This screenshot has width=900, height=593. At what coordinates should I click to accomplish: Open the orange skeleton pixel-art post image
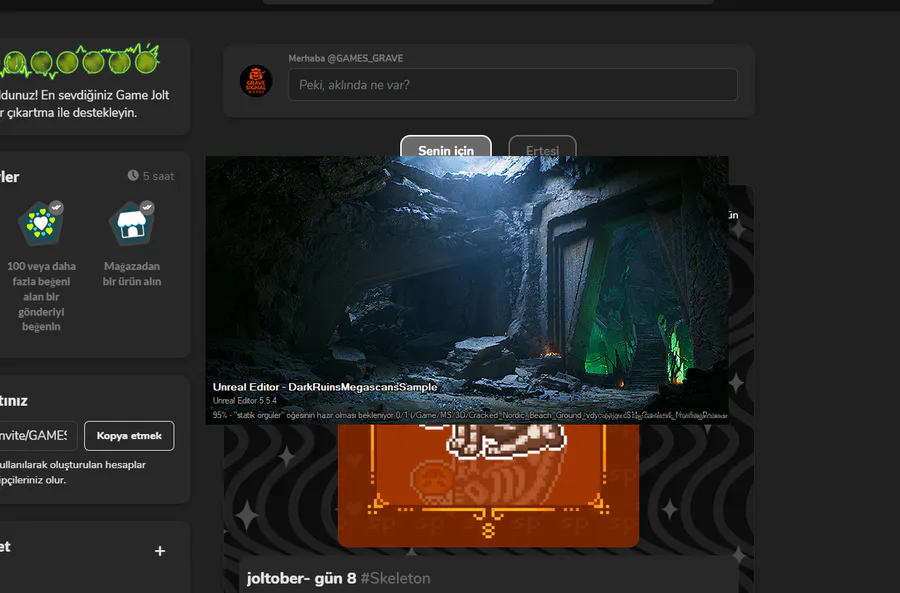488,485
